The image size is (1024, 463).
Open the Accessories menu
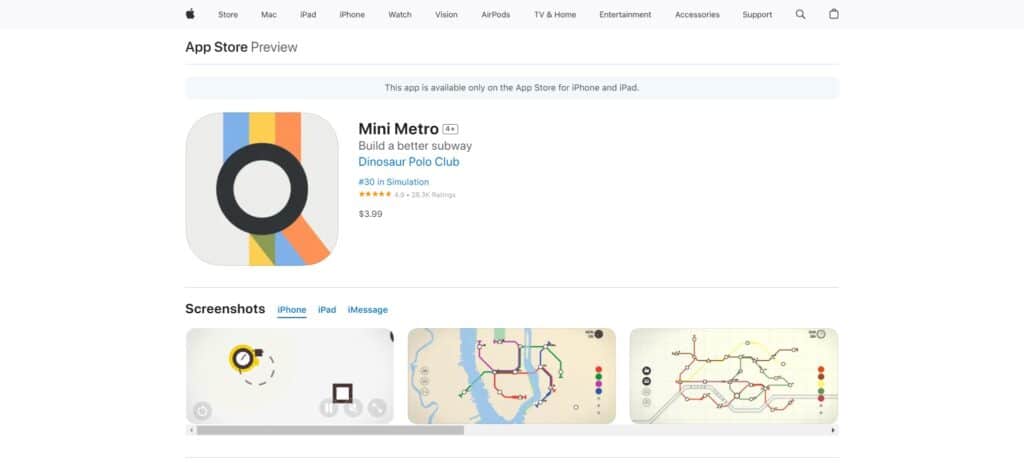pos(697,14)
